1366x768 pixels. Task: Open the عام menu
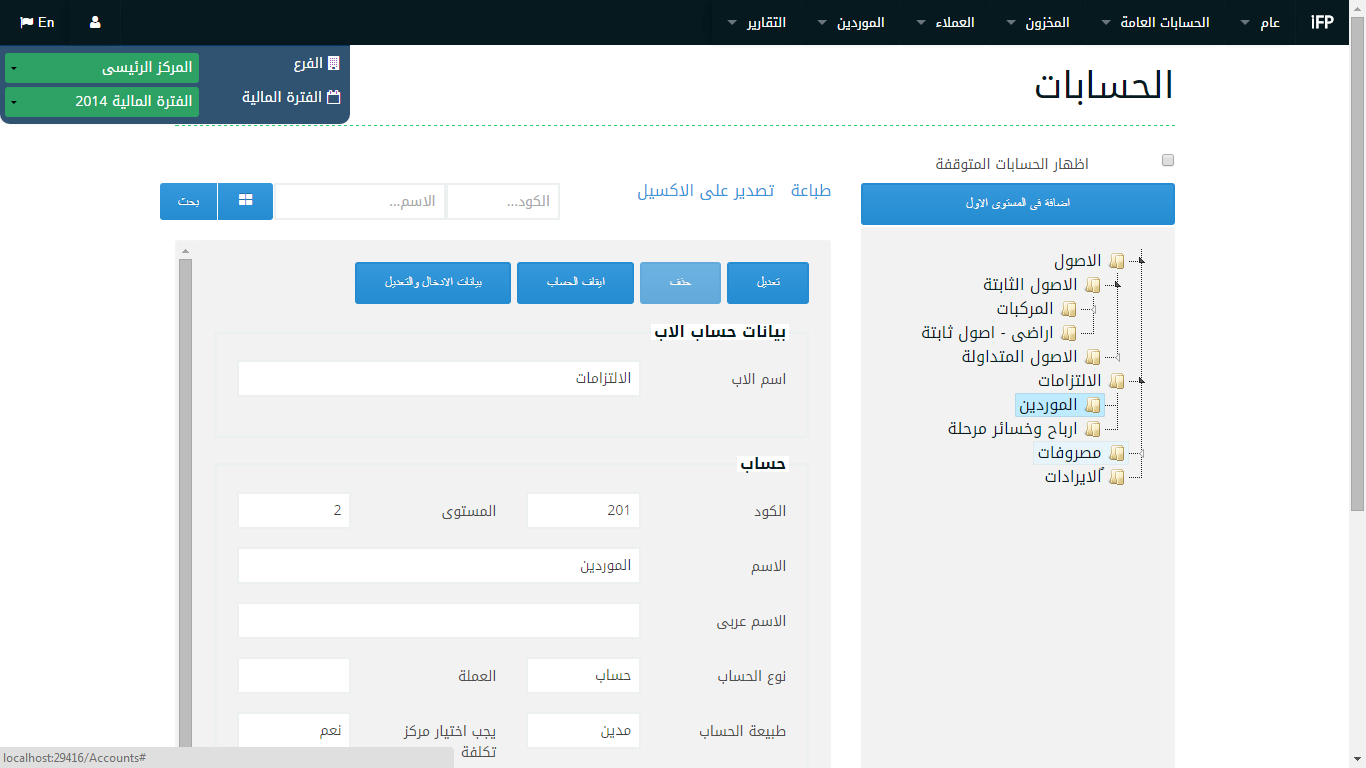pyautogui.click(x=1260, y=22)
